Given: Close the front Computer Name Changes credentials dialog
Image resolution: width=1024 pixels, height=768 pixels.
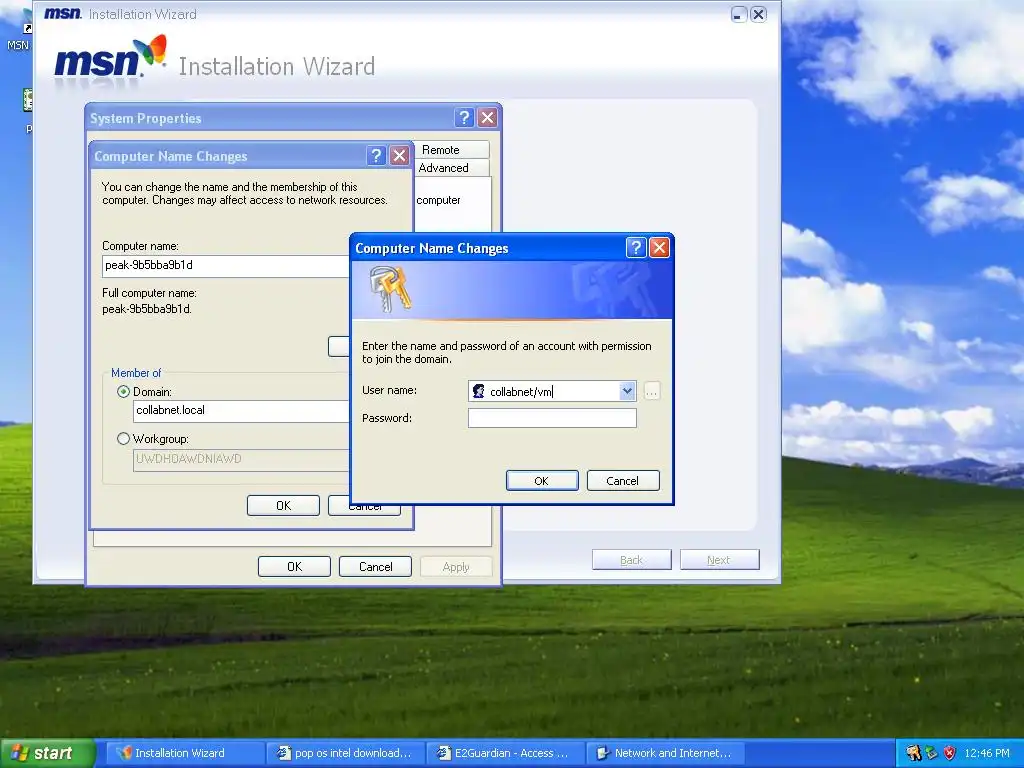Looking at the screenshot, I should tap(660, 248).
